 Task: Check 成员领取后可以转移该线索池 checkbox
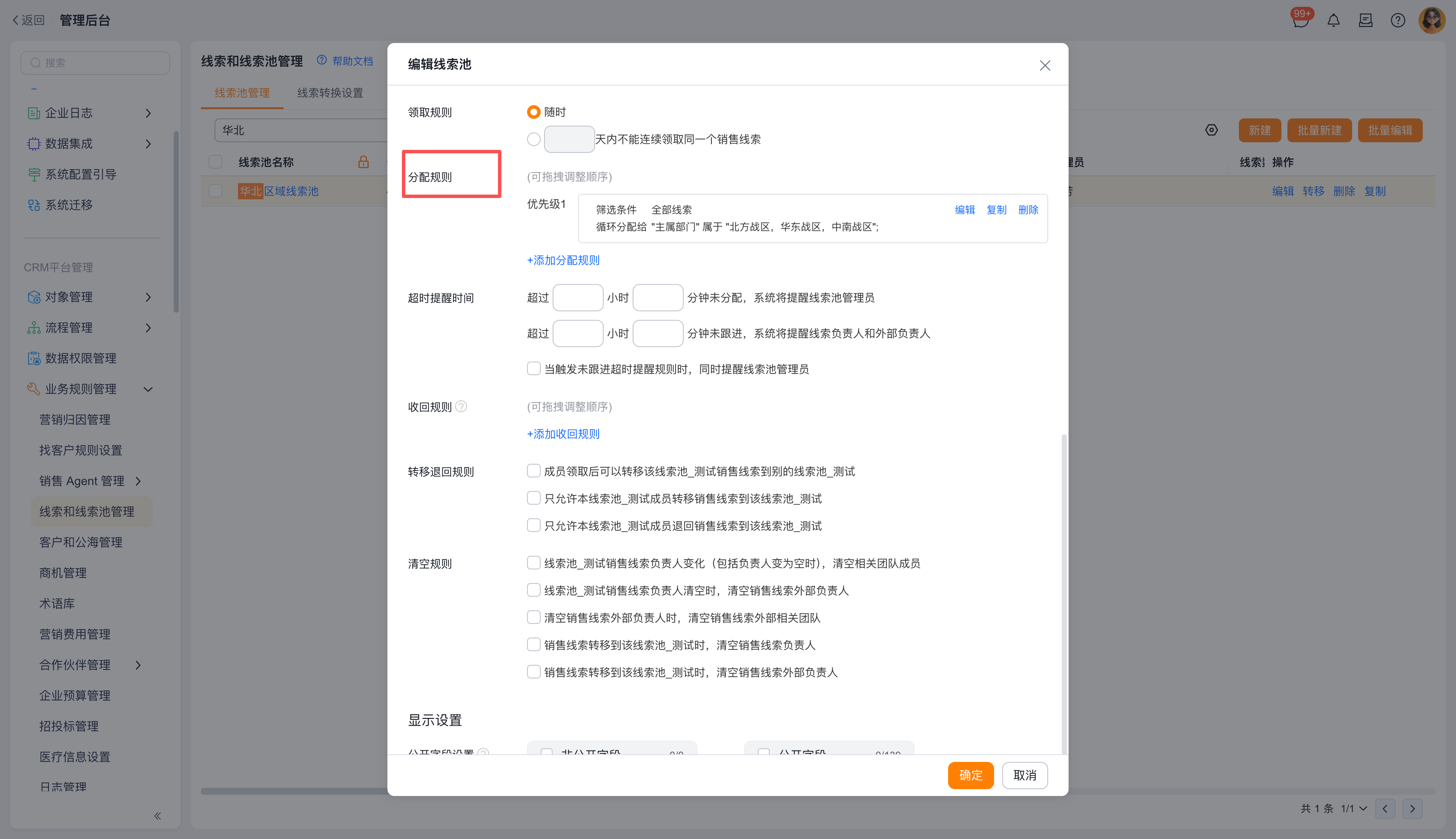[534, 471]
